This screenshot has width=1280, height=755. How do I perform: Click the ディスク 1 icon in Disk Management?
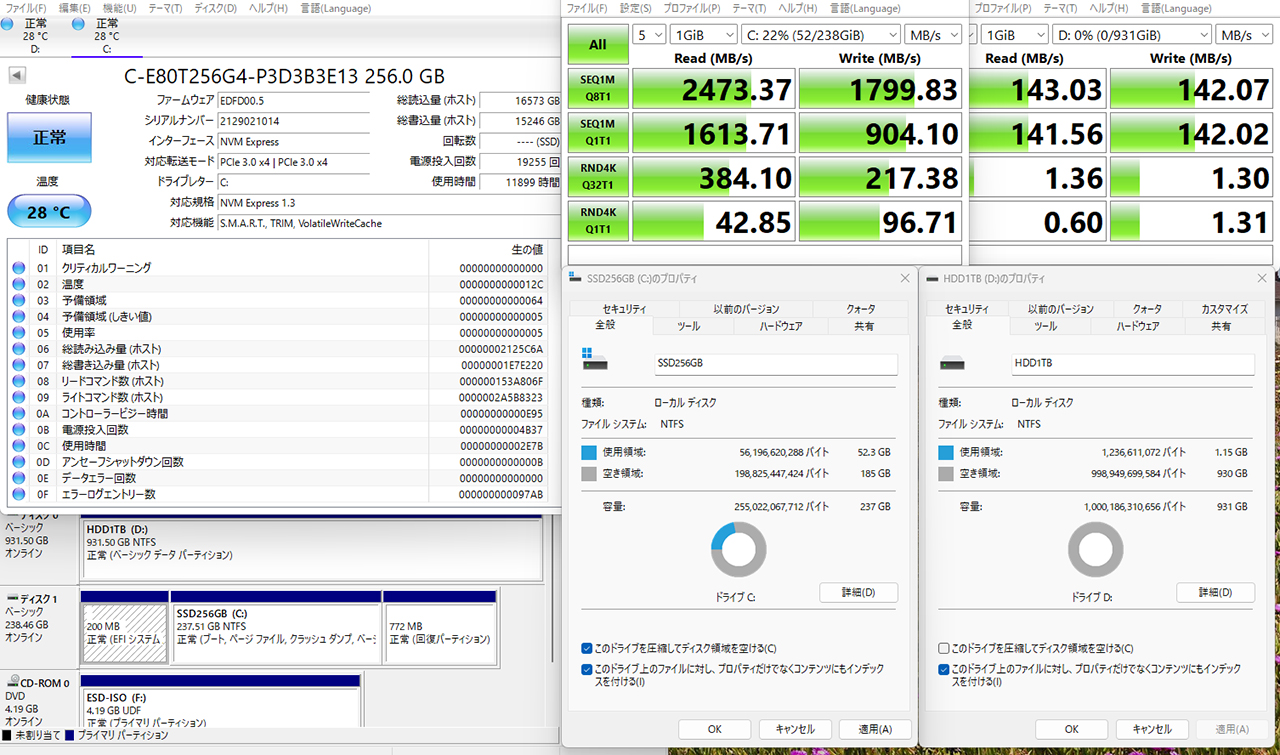tap(13, 598)
